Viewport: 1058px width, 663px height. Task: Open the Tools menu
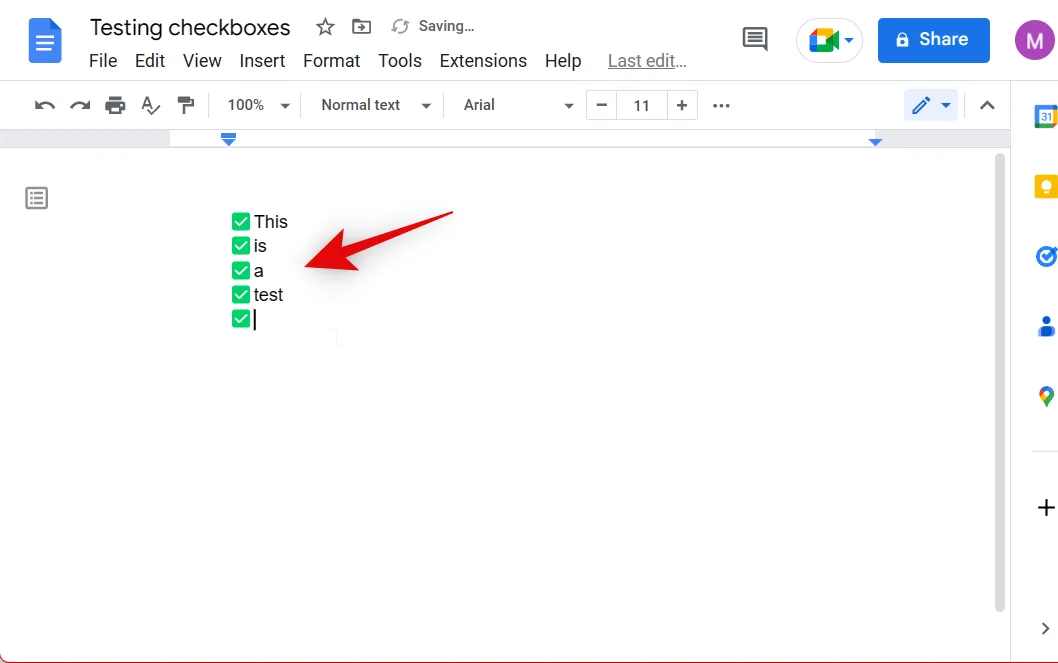pos(399,61)
